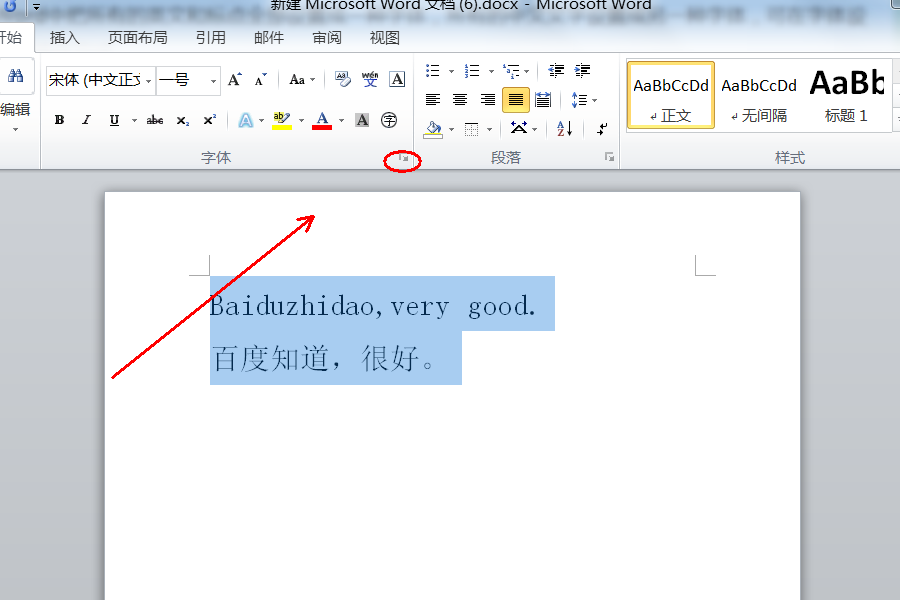Apply 标题 1 style
This screenshot has height=600, width=900.
coord(847,95)
